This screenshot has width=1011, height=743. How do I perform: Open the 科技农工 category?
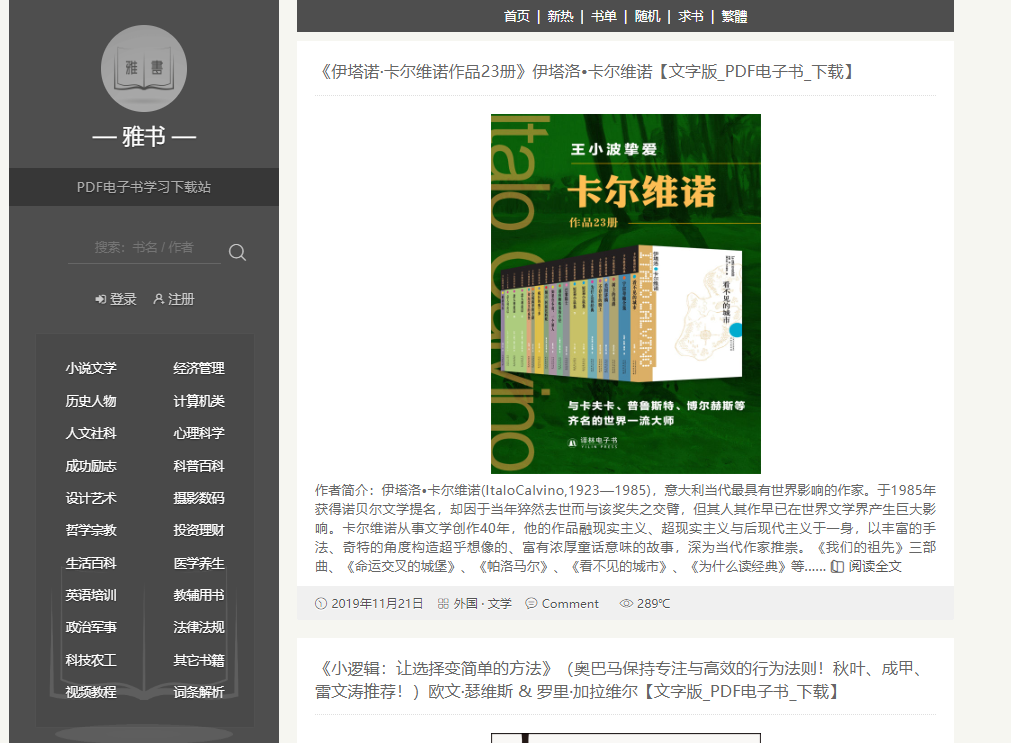[91, 660]
